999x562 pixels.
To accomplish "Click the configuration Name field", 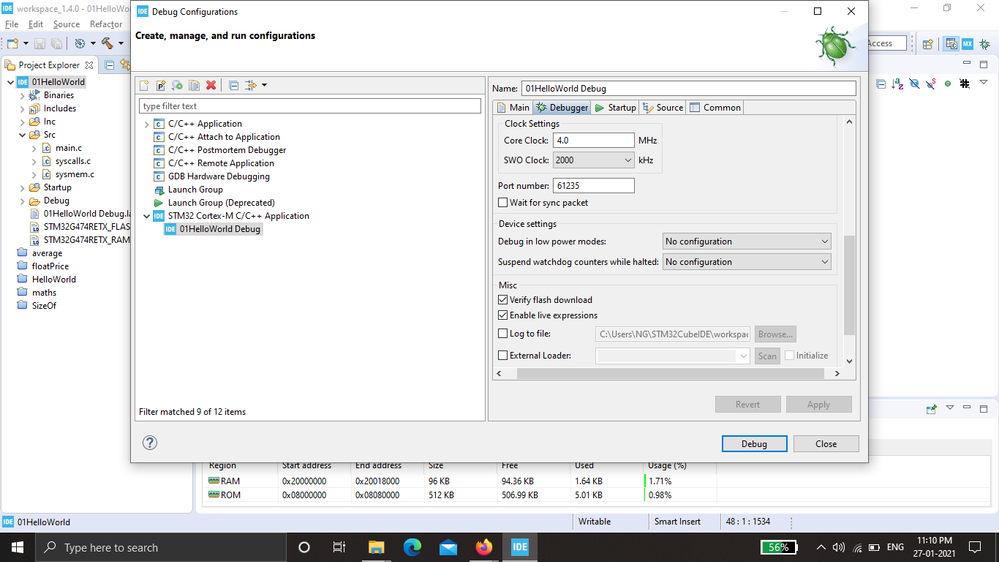I will 688,89.
